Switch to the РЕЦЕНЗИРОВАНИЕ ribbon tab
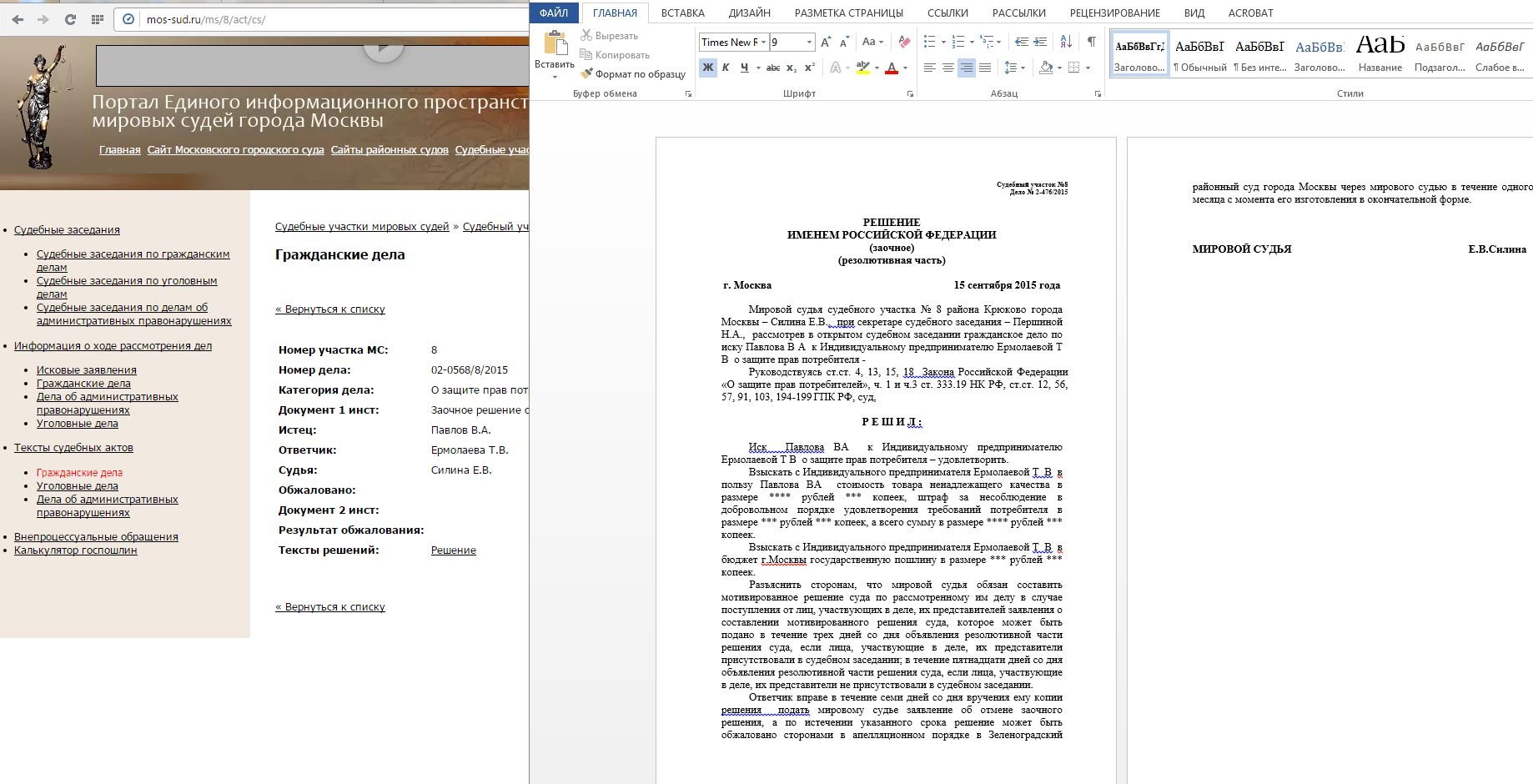This screenshot has height=784, width=1533. click(x=1114, y=13)
